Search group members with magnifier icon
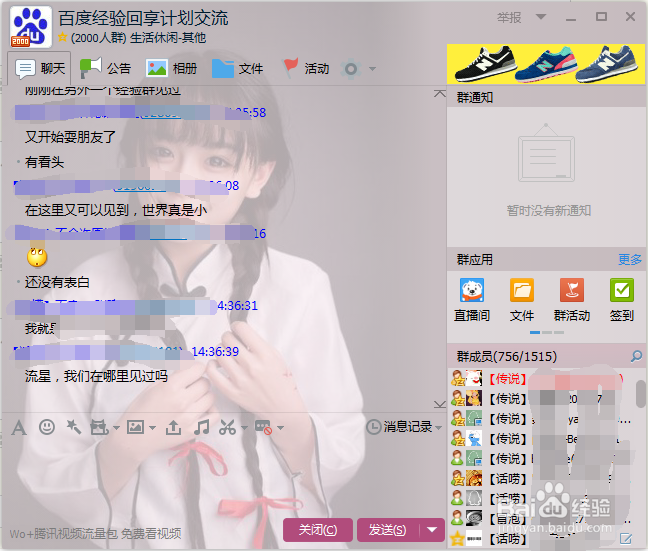The image size is (648, 551). point(636,356)
